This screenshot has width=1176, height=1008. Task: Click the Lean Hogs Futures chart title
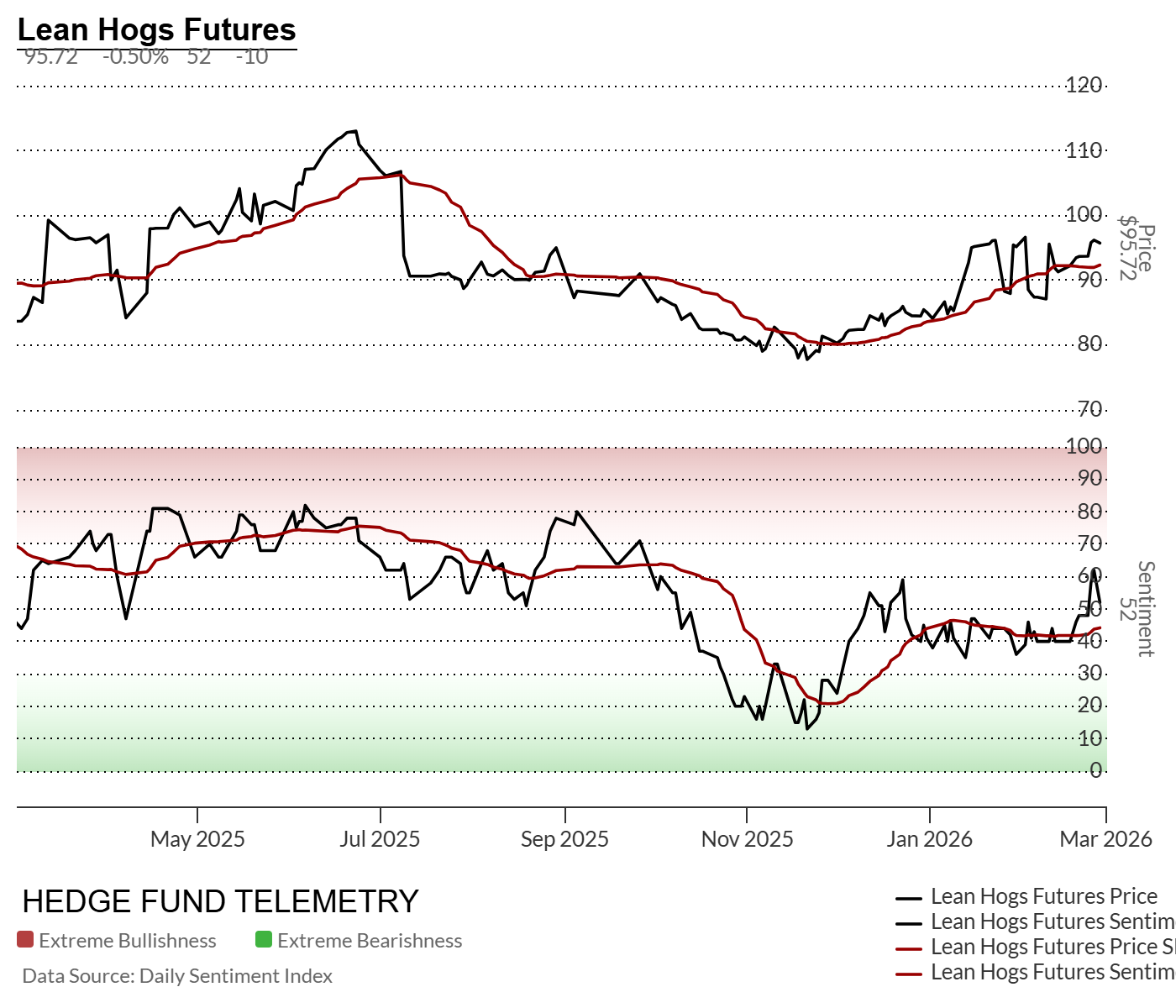pos(156,30)
